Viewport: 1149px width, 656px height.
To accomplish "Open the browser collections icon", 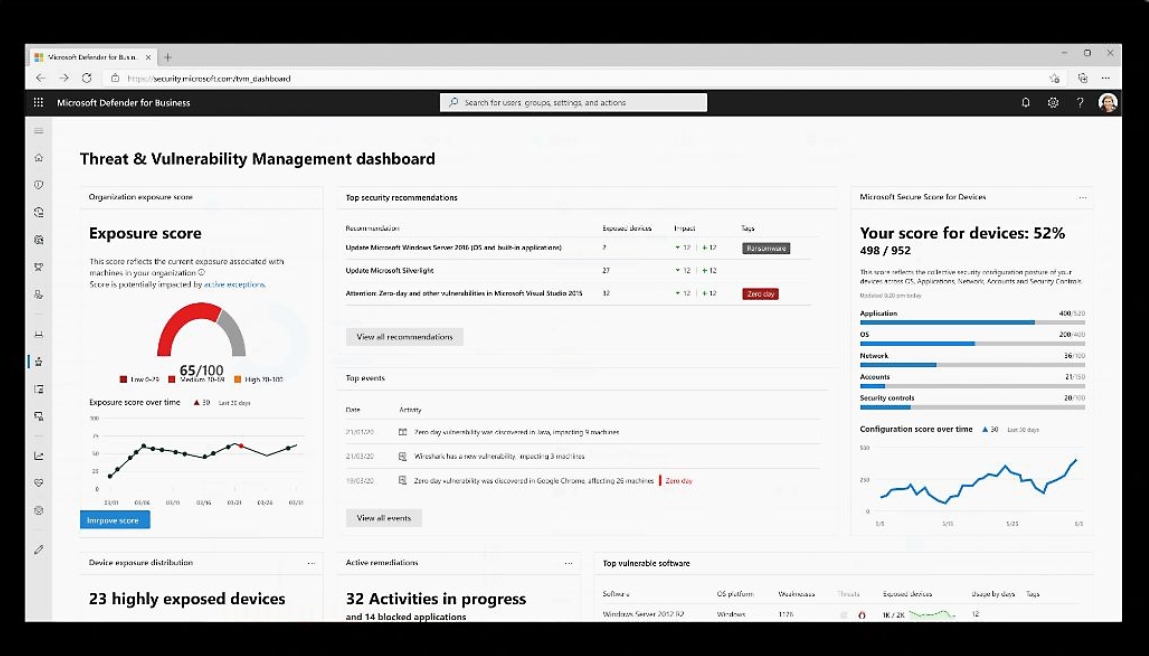I will (1082, 78).
